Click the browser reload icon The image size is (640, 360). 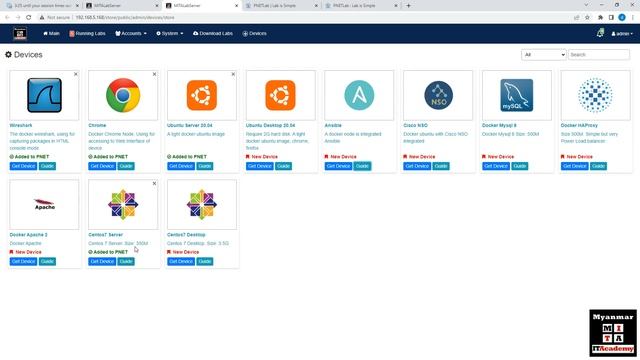tap(29, 18)
